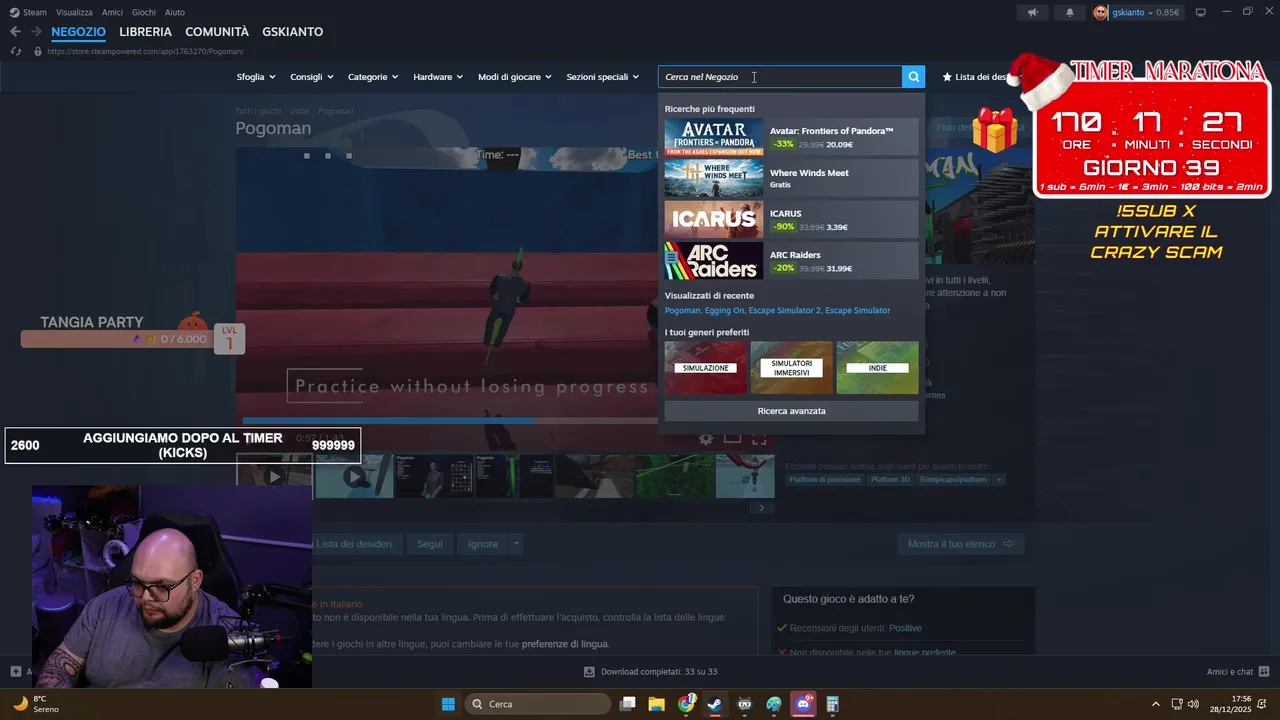1280x720 pixels.
Task: Open Chrome from the taskbar
Action: [x=686, y=704]
